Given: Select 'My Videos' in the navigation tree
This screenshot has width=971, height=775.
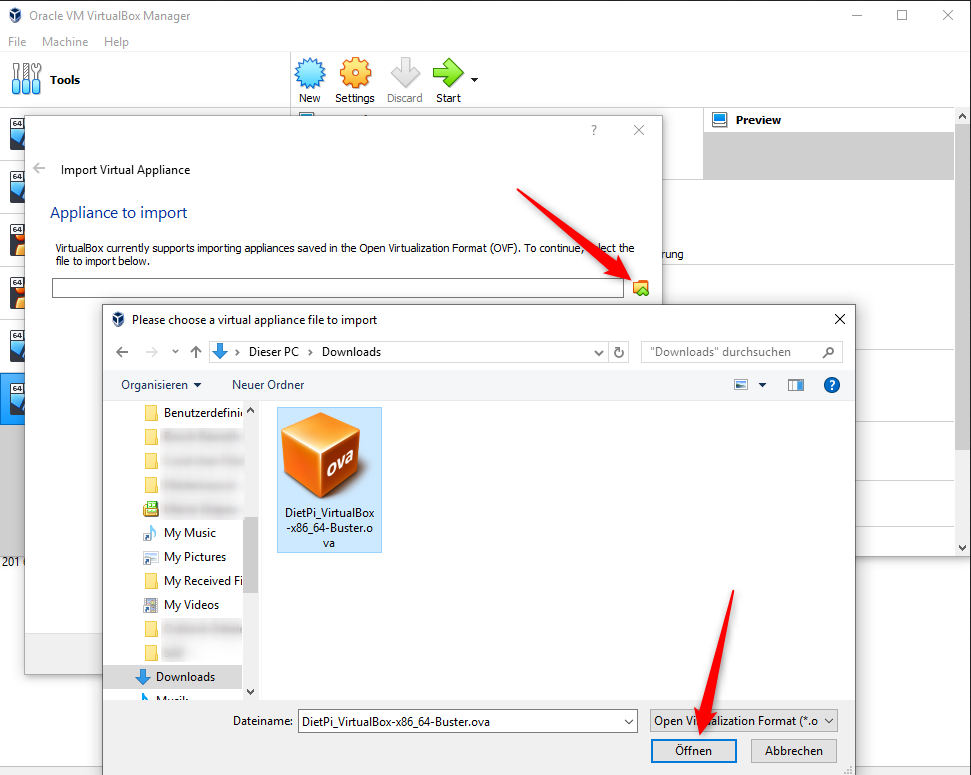Looking at the screenshot, I should point(181,605).
